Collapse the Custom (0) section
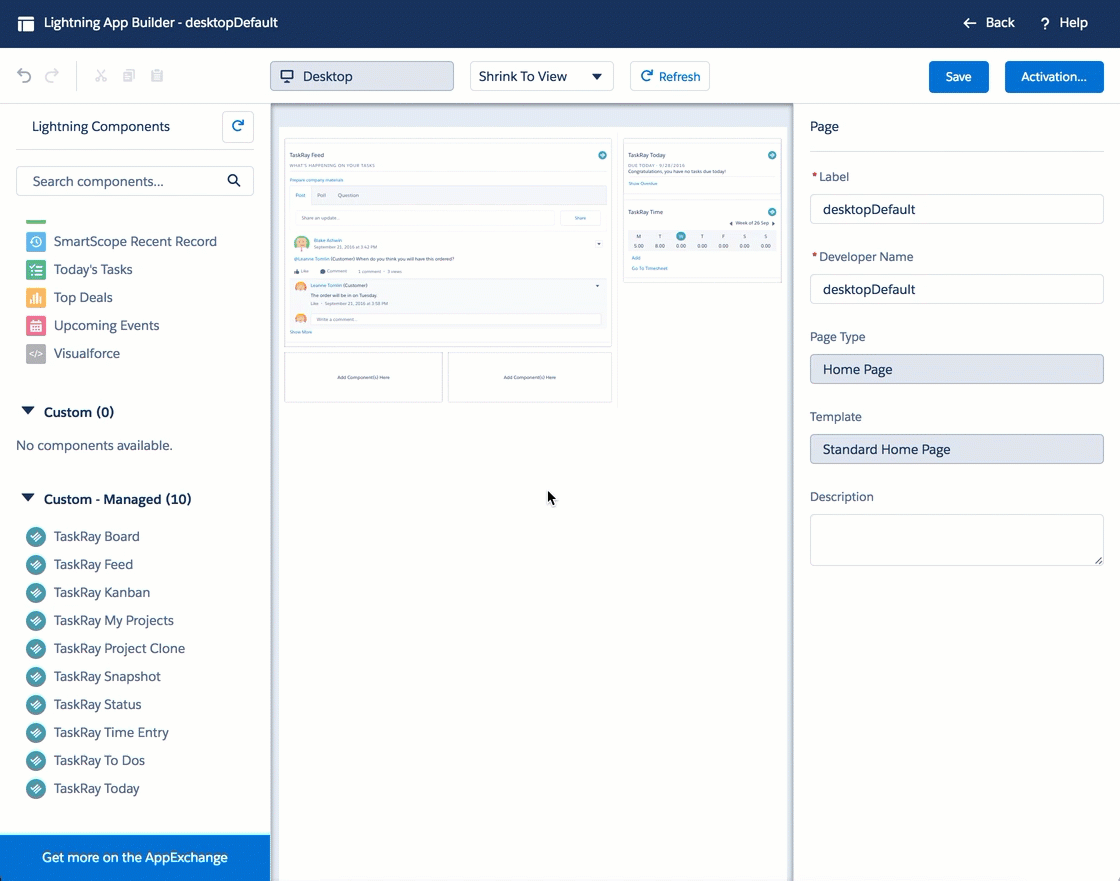The height and width of the screenshot is (881, 1120). point(28,412)
